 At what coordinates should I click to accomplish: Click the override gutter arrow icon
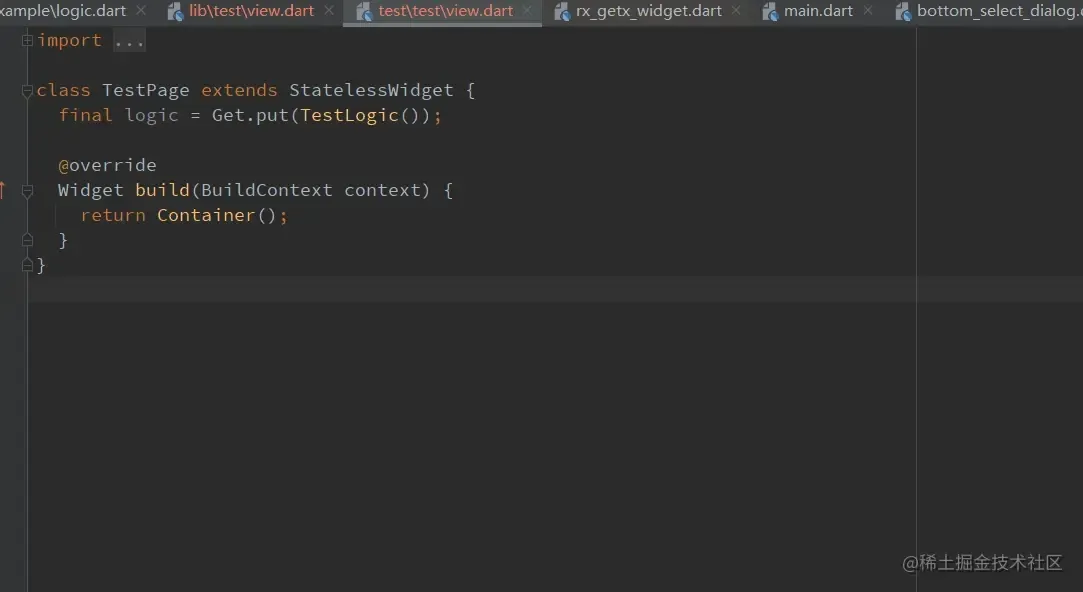3,190
